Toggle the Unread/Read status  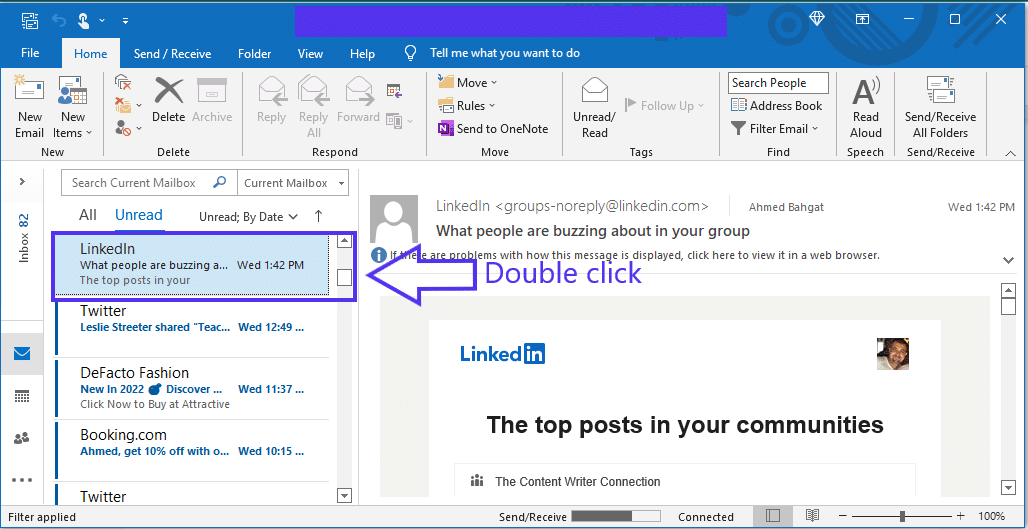[x=595, y=108]
